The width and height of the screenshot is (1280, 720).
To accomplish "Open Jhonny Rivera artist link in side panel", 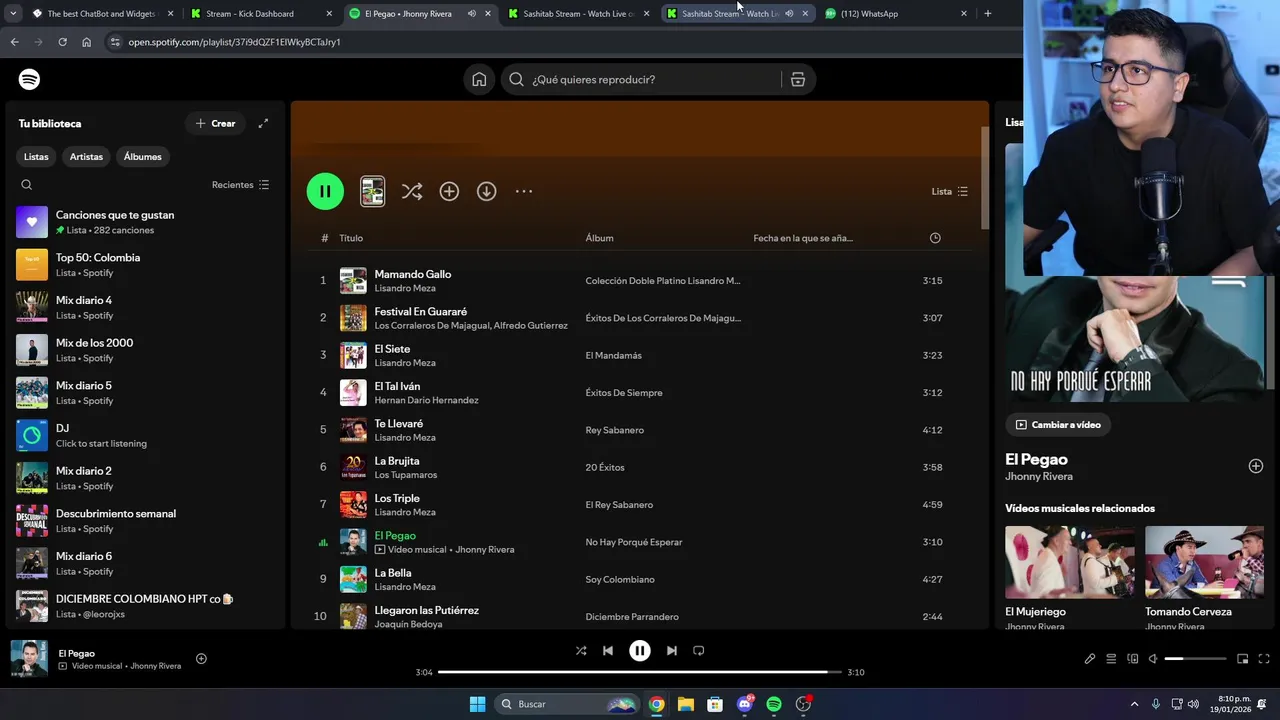I will click(x=1039, y=477).
